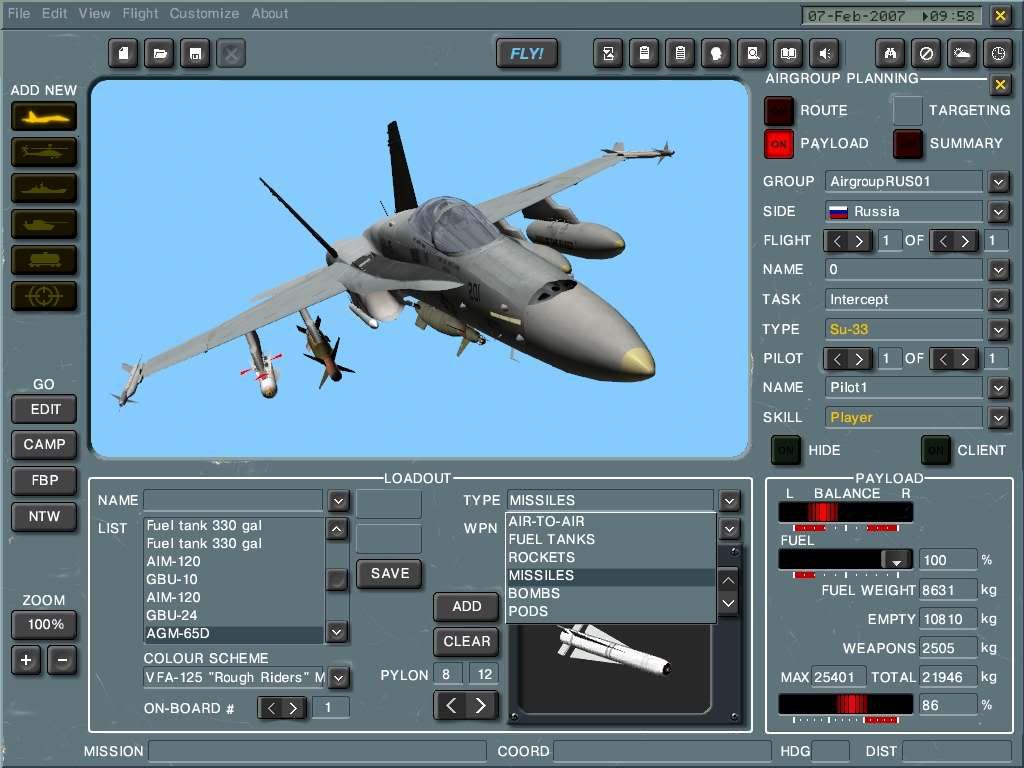Open the binoculars search tool

[x=891, y=54]
